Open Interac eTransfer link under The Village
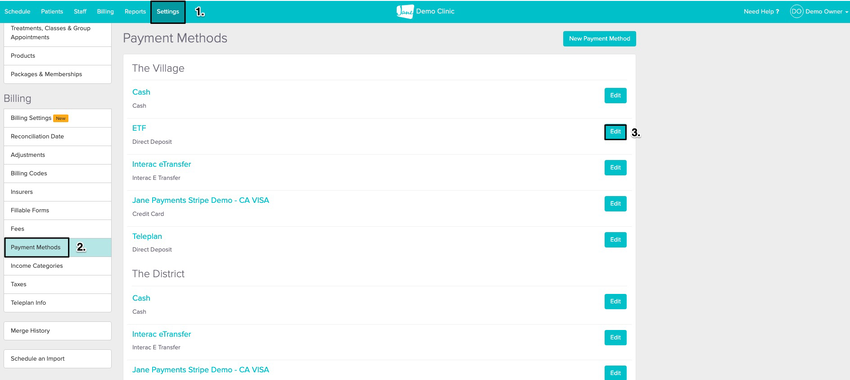 pyautogui.click(x=162, y=164)
